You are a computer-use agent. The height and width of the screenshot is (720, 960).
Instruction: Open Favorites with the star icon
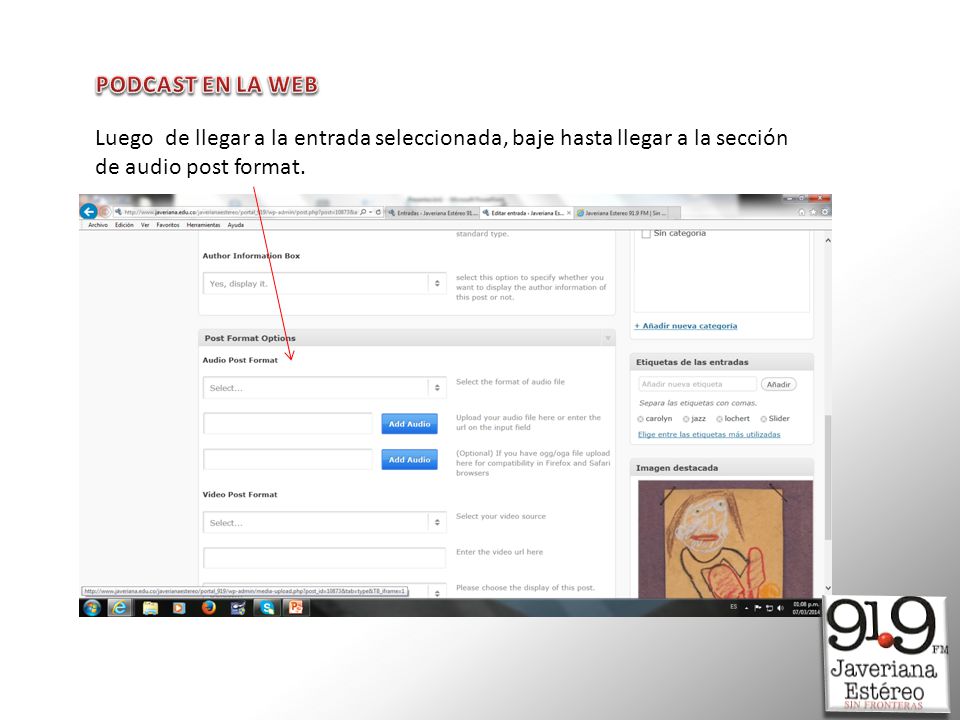[813, 212]
